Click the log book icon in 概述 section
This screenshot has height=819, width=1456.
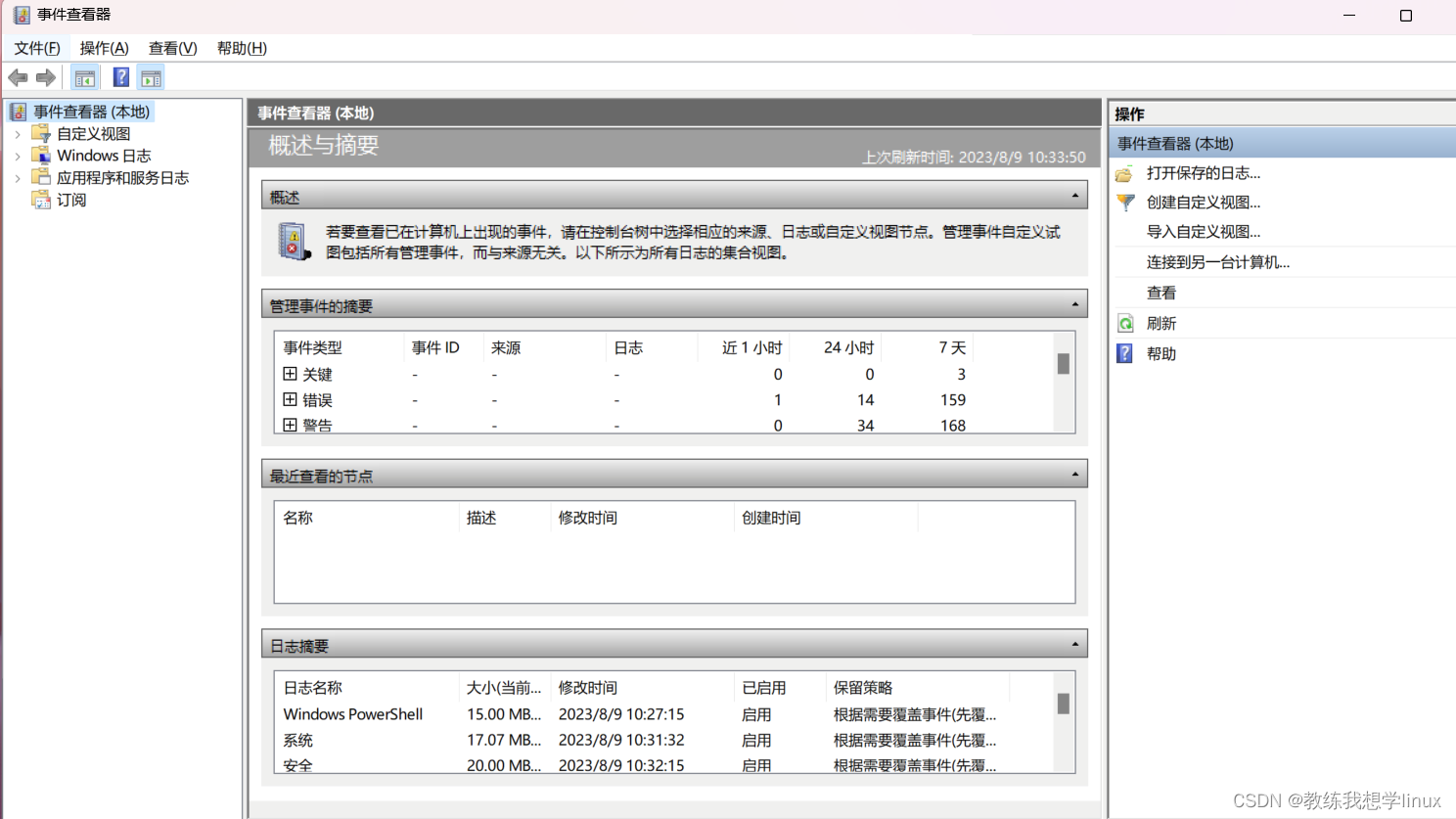tap(294, 241)
